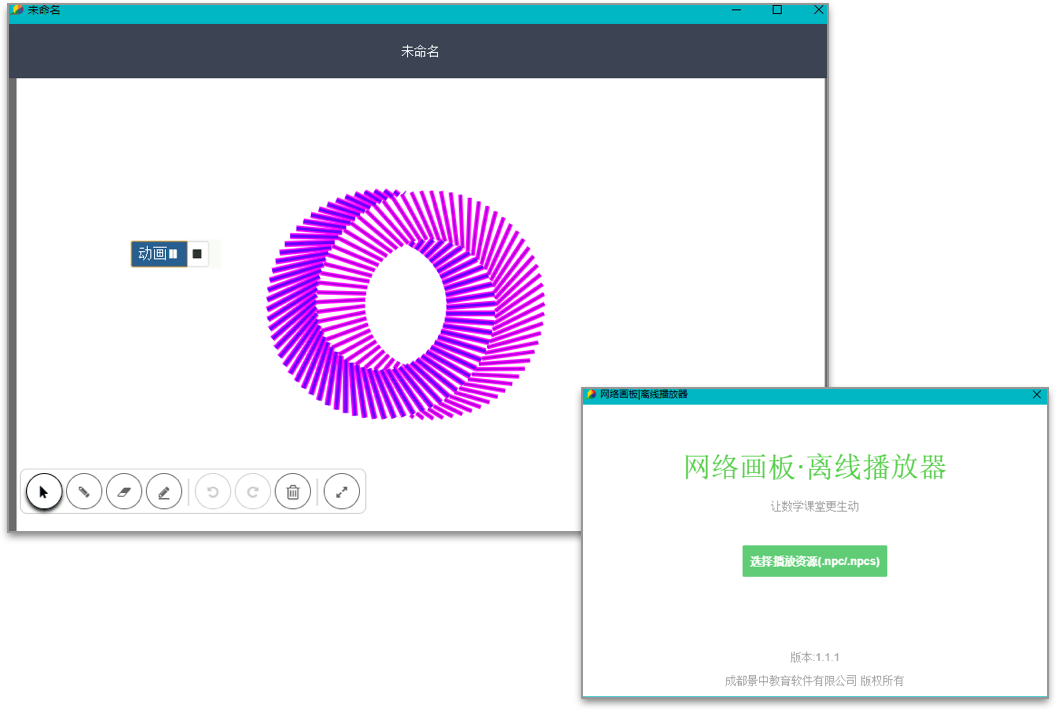Click the 网络画板|离线播放器 title bar text
The width and height of the screenshot is (1056, 710).
[645, 395]
